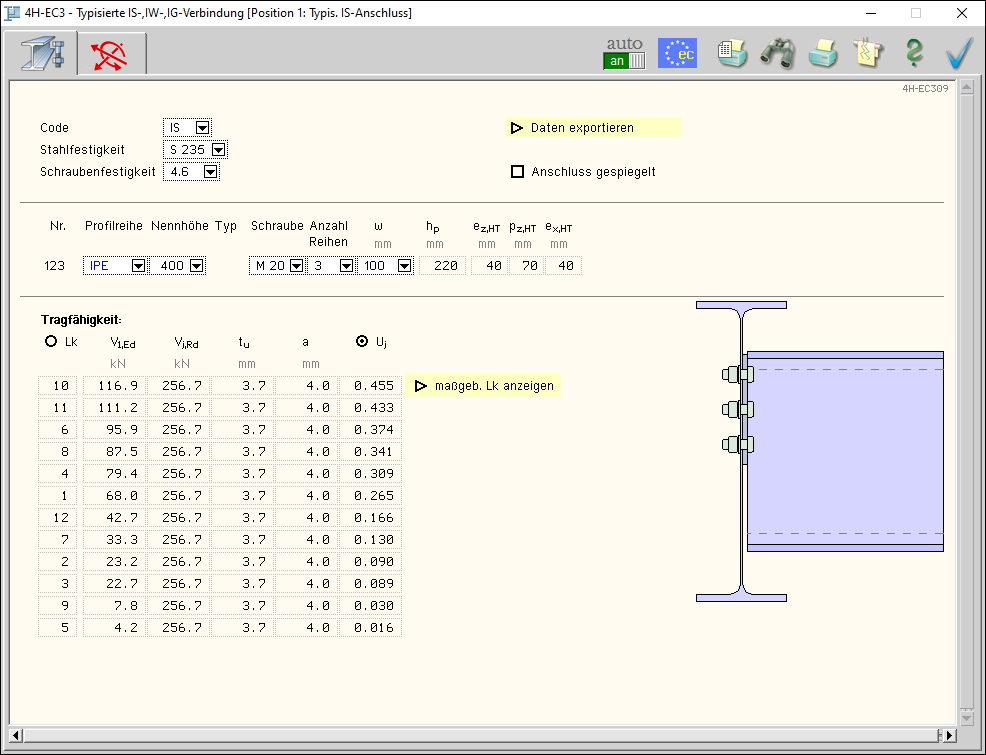Switch to the red internal forces tab
The height and width of the screenshot is (755, 986).
pos(110,54)
